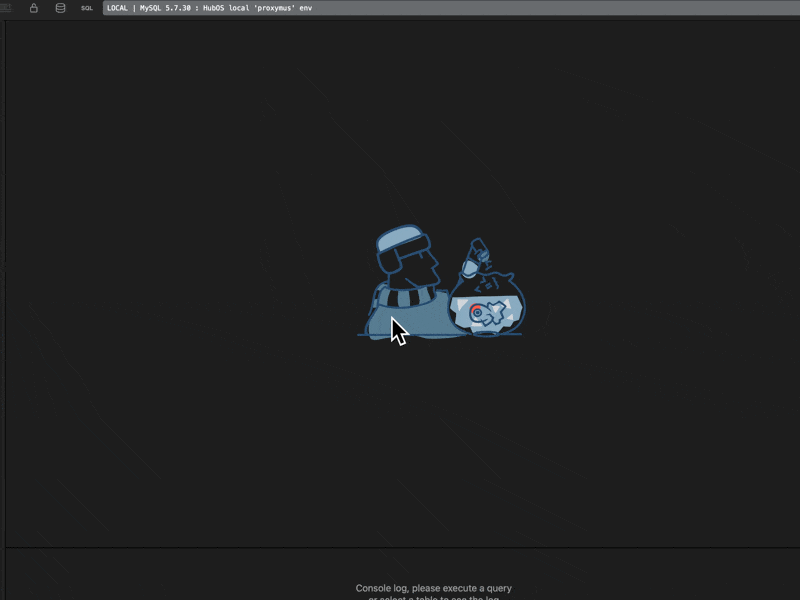Click the lock icon in the toolbar
Viewport: 800px width, 600px height.
[x=34, y=8]
